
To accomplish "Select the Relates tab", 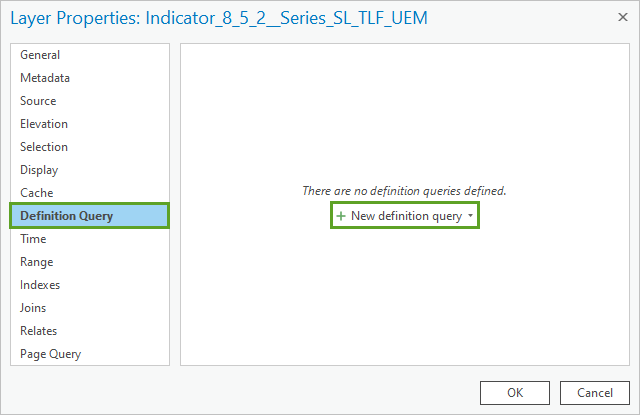I will click(x=39, y=331).
